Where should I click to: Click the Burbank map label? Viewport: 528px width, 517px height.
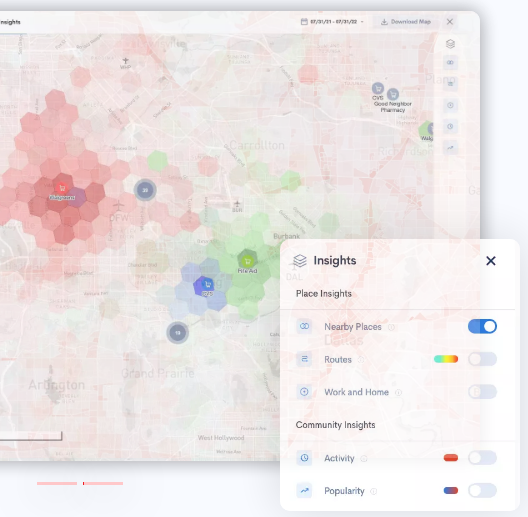(x=287, y=236)
